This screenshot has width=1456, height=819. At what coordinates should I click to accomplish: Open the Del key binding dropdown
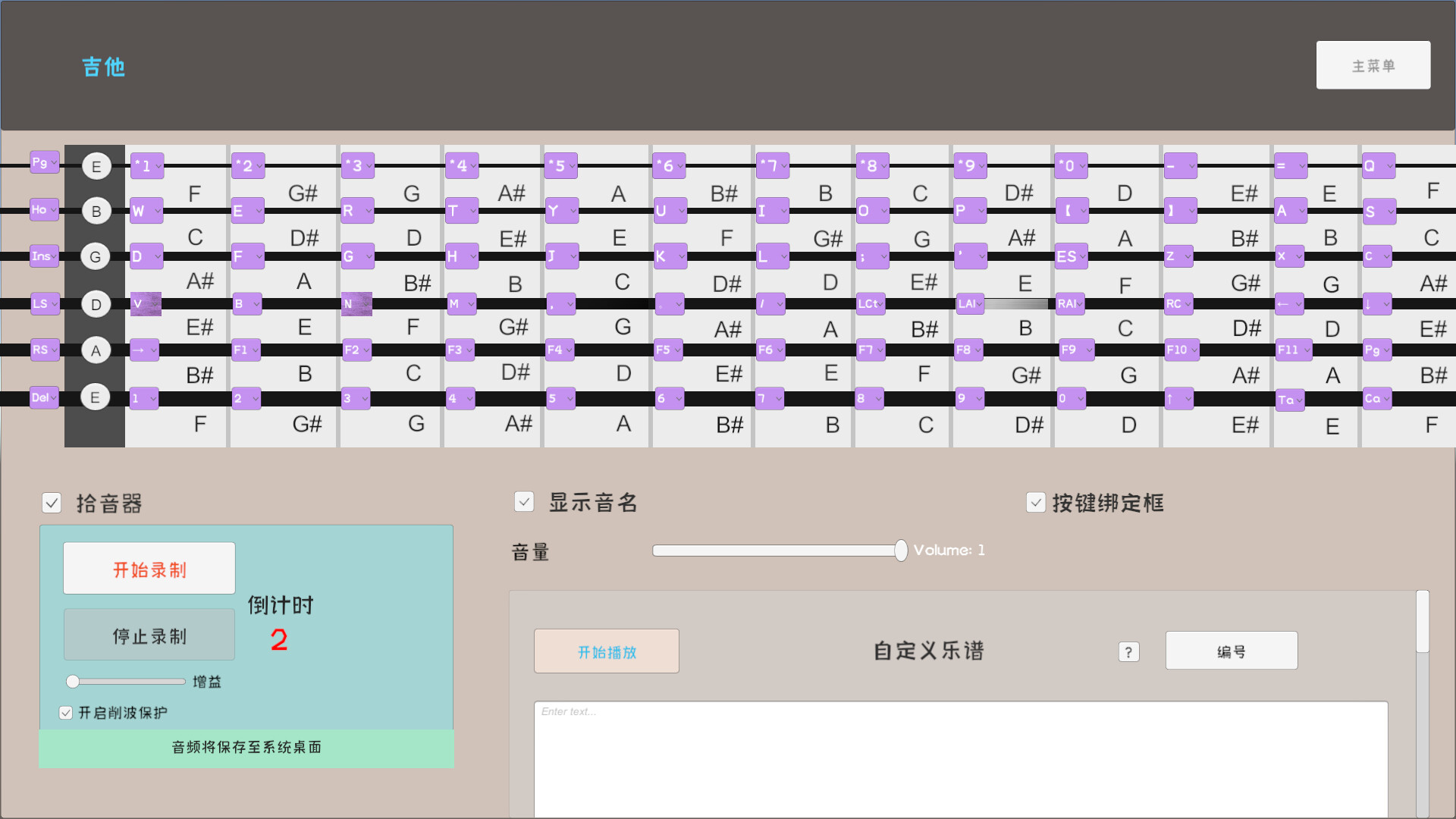click(x=45, y=397)
